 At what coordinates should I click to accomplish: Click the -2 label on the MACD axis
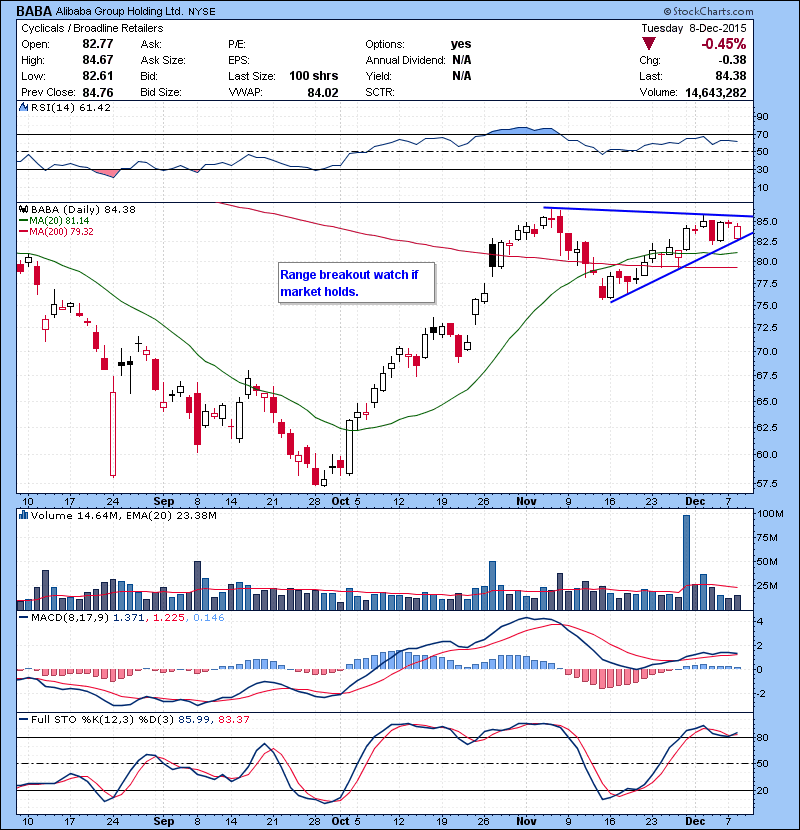point(761,693)
